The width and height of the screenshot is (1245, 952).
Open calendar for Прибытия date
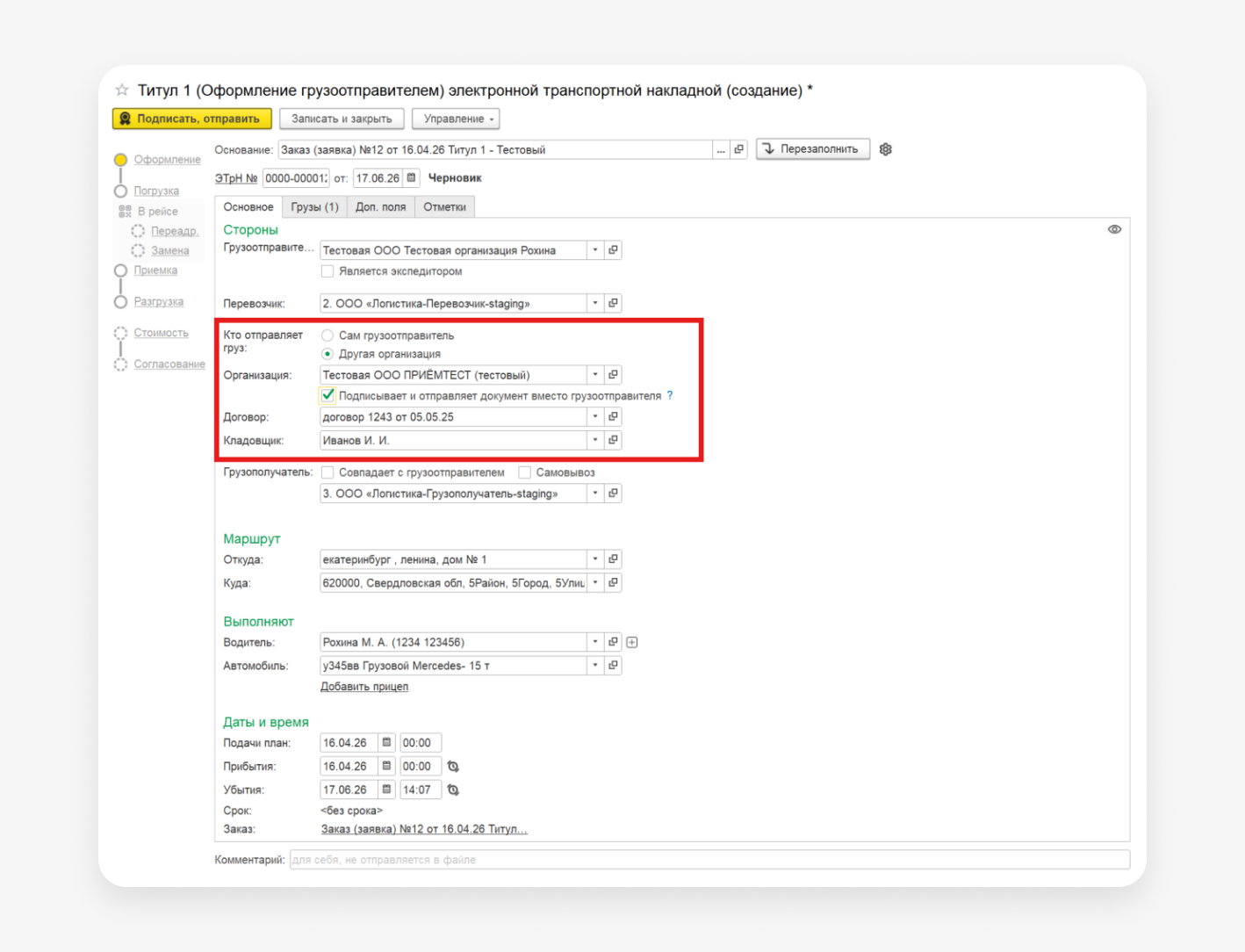pyautogui.click(x=386, y=767)
